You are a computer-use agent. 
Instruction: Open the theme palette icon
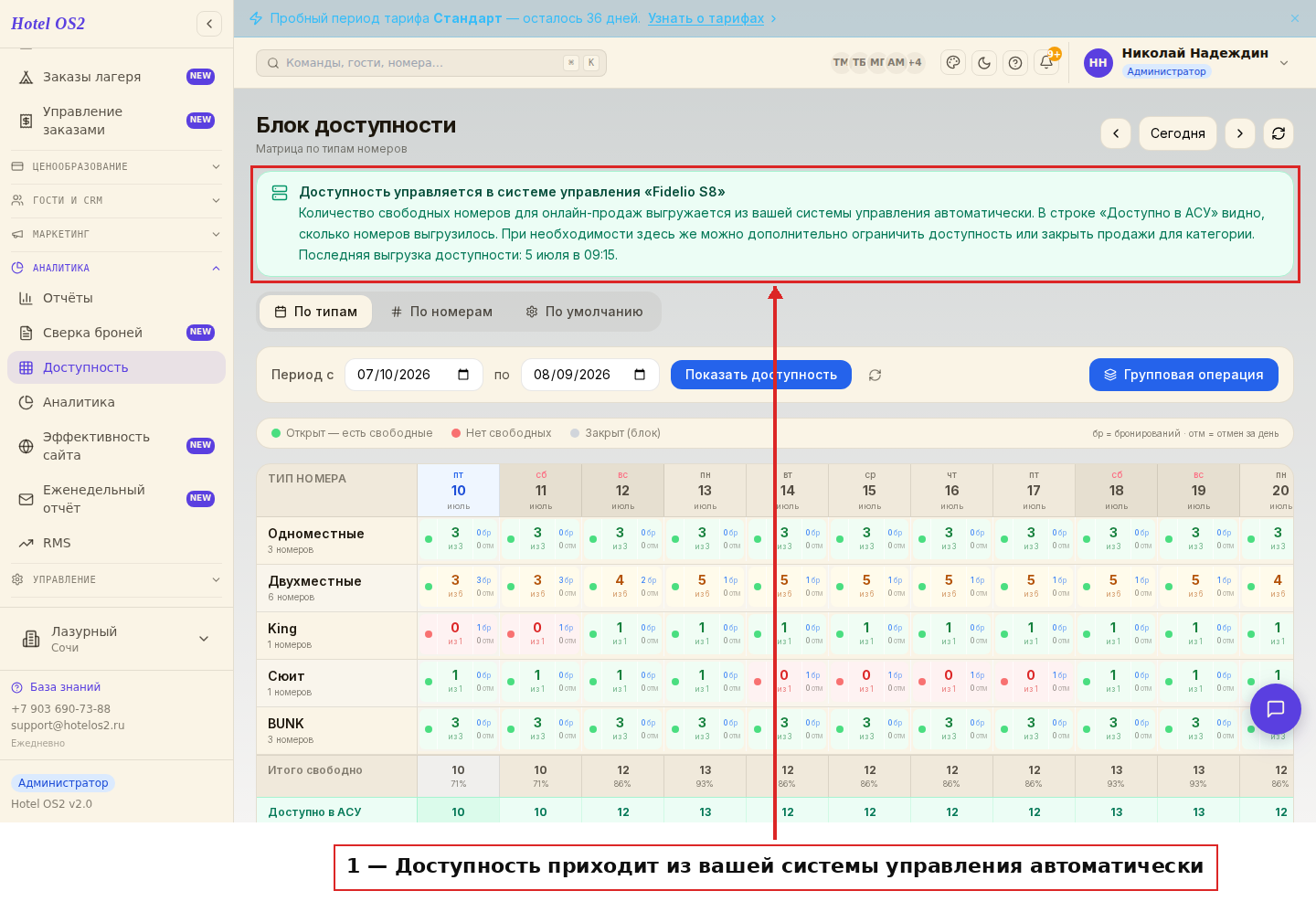953,63
